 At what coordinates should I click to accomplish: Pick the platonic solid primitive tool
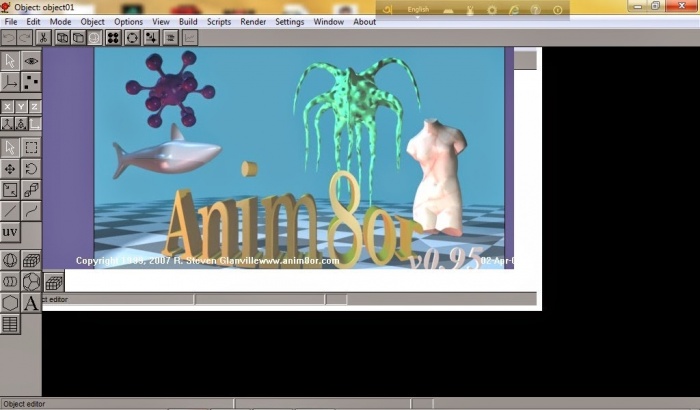point(31,282)
